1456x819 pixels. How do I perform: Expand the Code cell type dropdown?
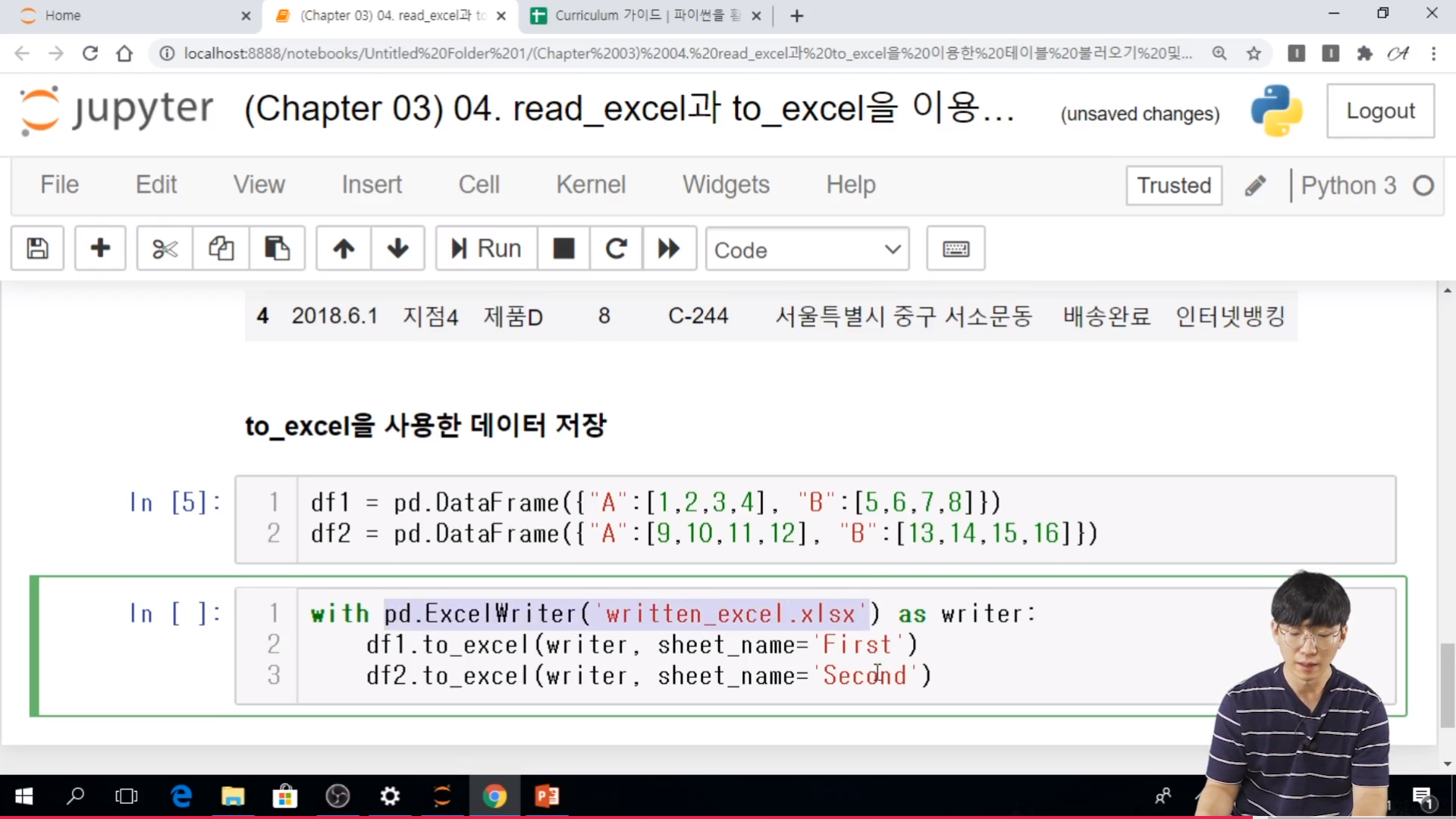[807, 249]
